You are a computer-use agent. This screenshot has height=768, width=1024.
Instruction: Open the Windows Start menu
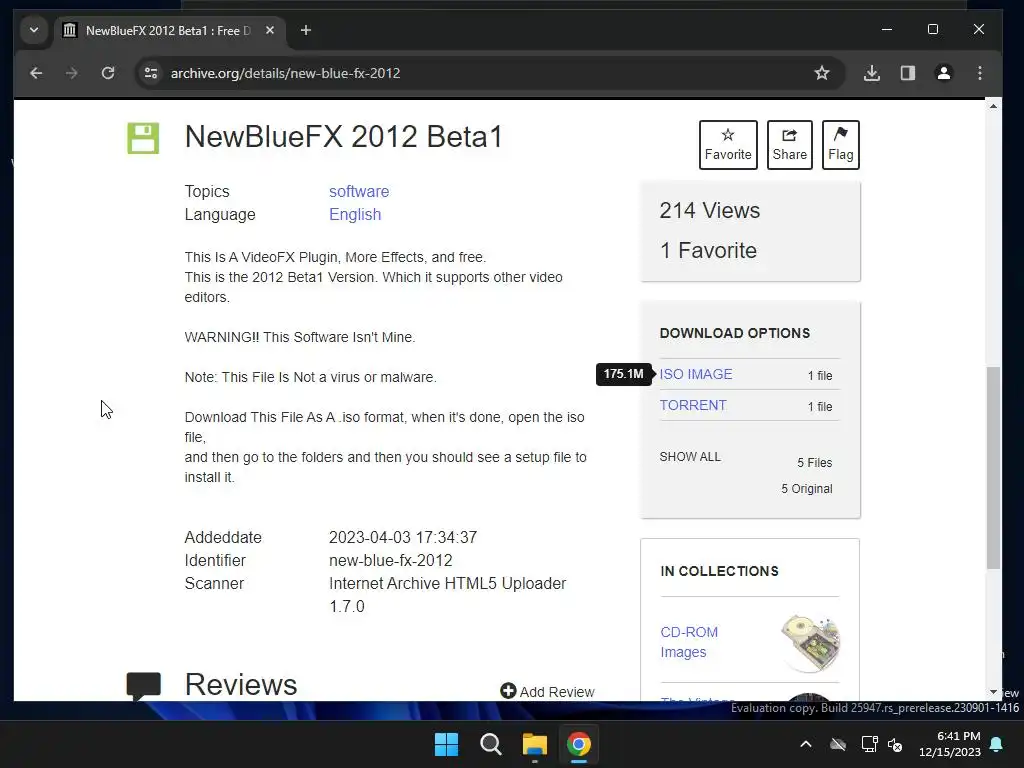(447, 744)
